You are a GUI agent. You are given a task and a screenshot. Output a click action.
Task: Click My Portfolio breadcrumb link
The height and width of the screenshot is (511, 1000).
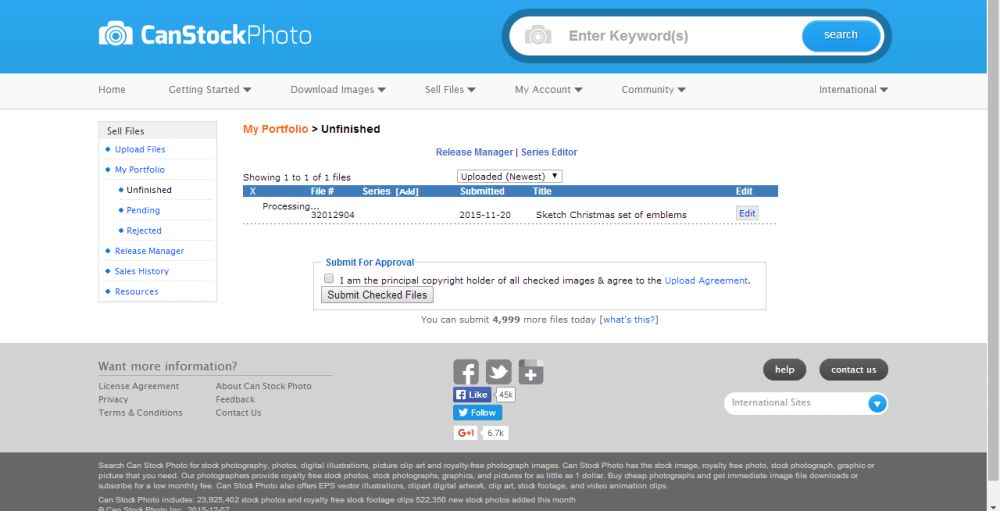pos(276,129)
